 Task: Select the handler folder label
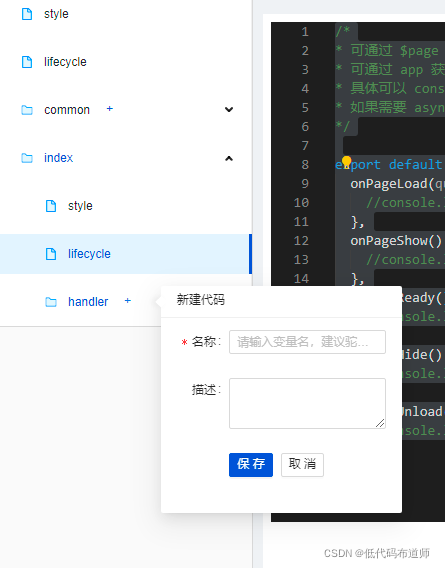pyautogui.click(x=88, y=302)
